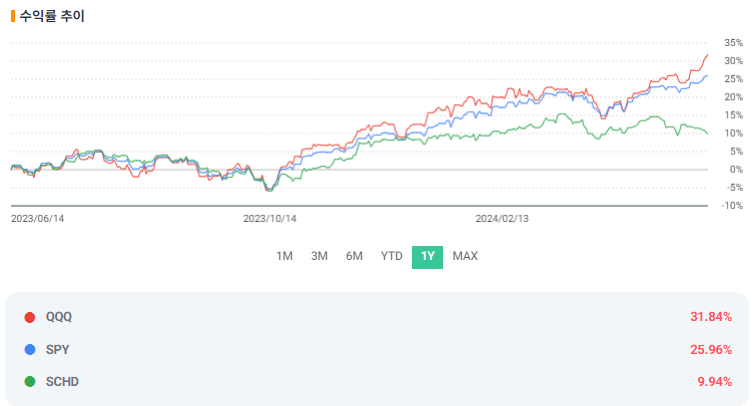
Task: Click the active 1Y period tab
Action: 427,257
